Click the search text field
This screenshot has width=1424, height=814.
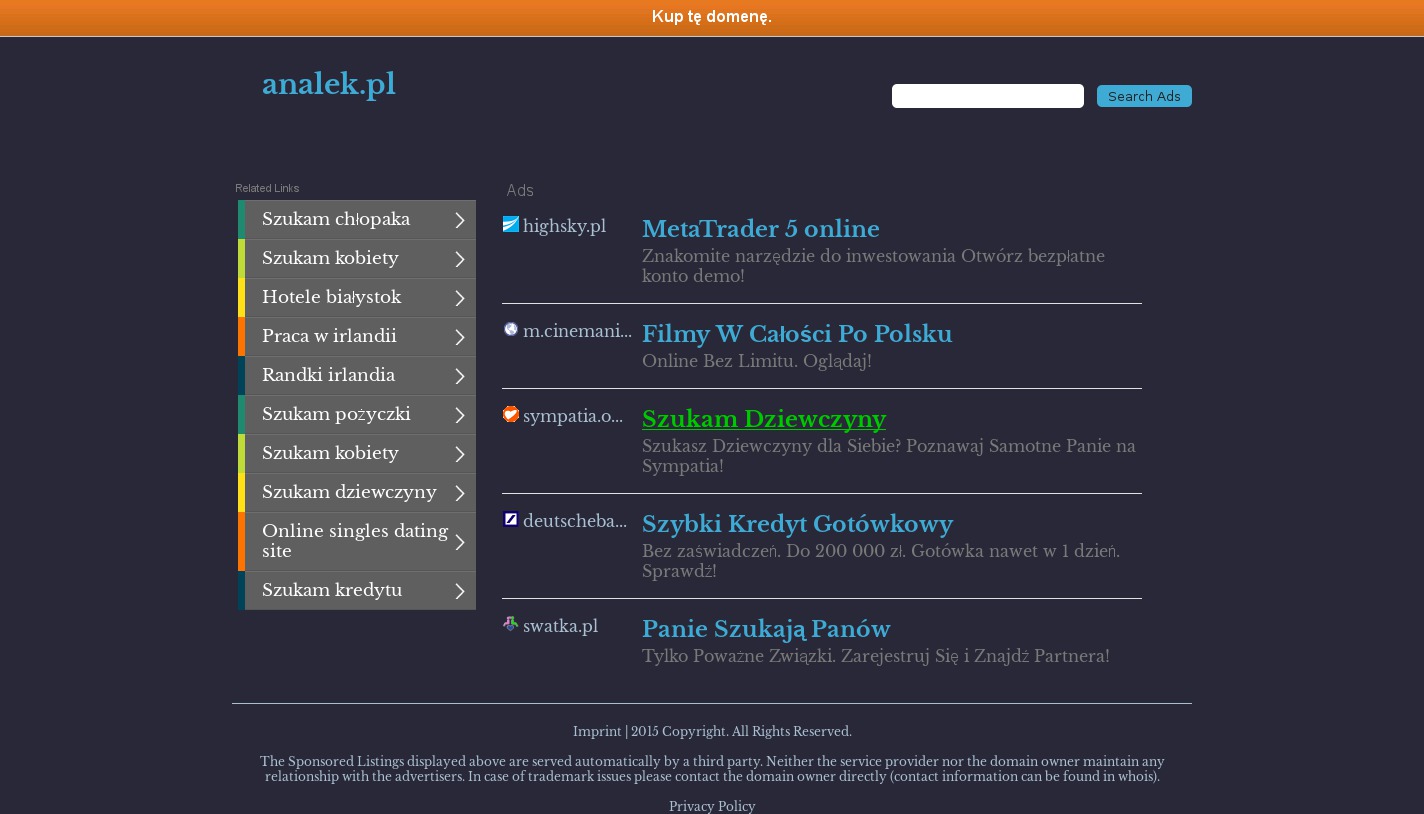987,96
